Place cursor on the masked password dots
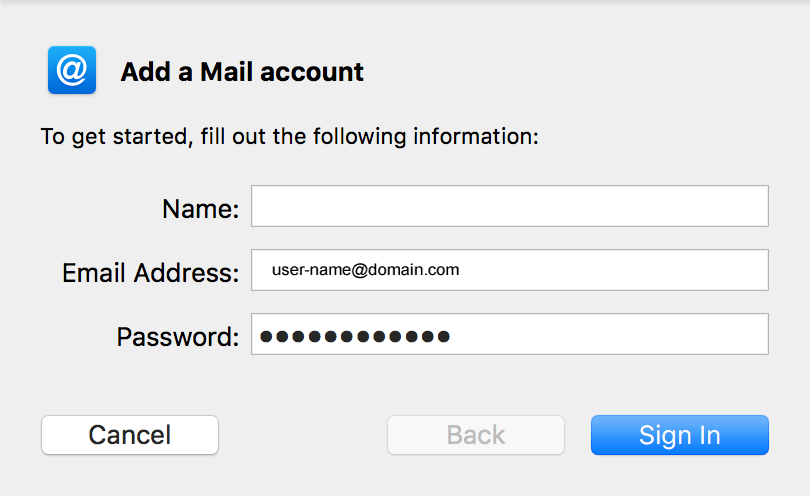 (355, 337)
